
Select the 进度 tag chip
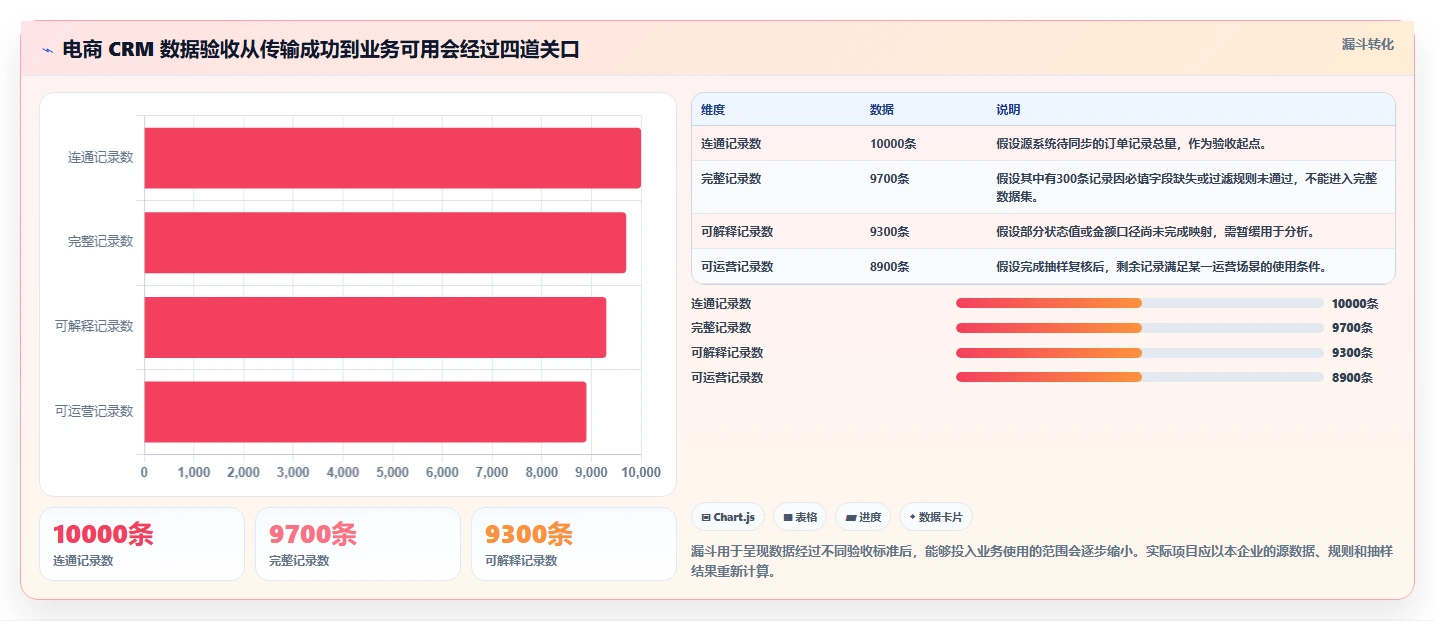tap(863, 517)
